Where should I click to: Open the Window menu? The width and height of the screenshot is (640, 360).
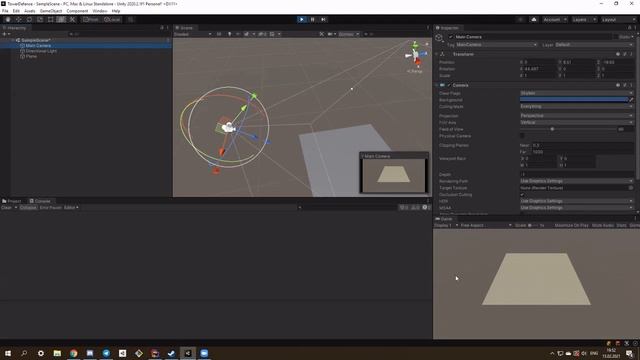click(100, 11)
